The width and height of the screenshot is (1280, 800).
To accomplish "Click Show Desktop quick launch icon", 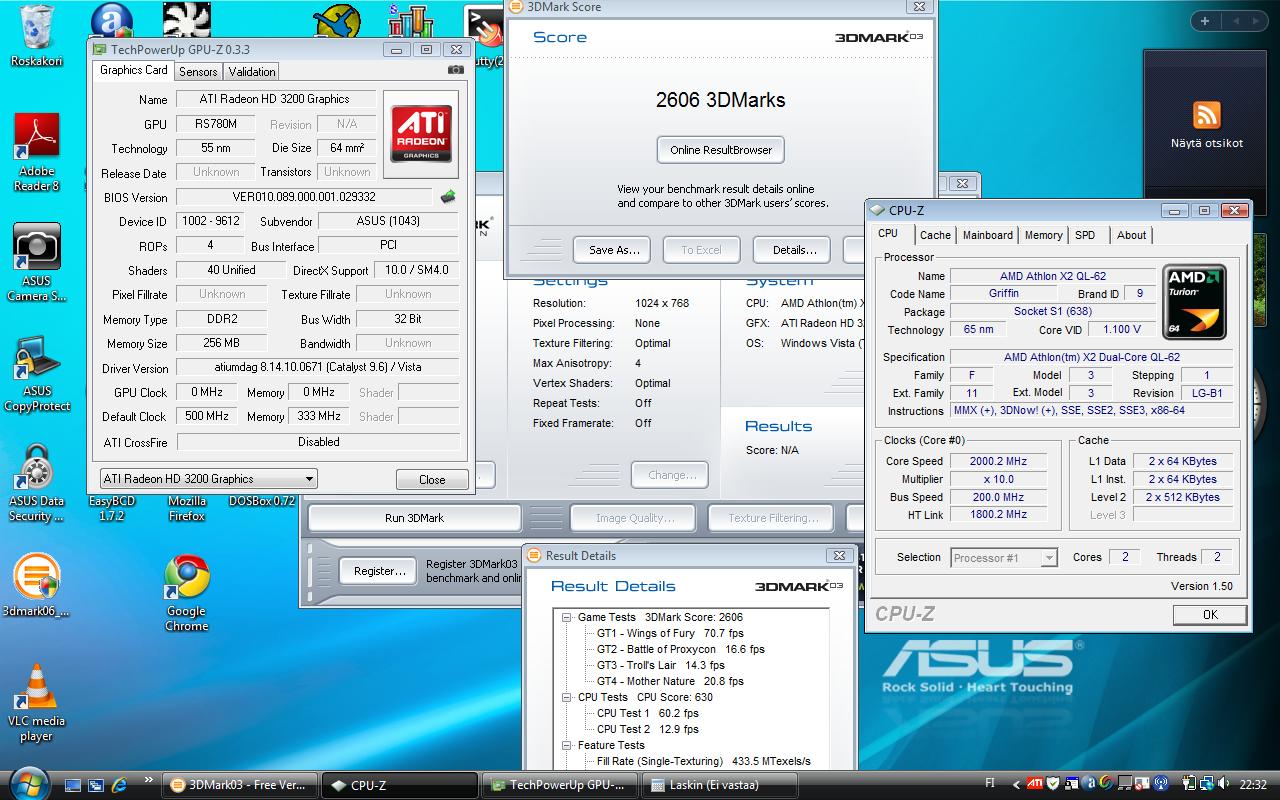I will pyautogui.click(x=72, y=785).
